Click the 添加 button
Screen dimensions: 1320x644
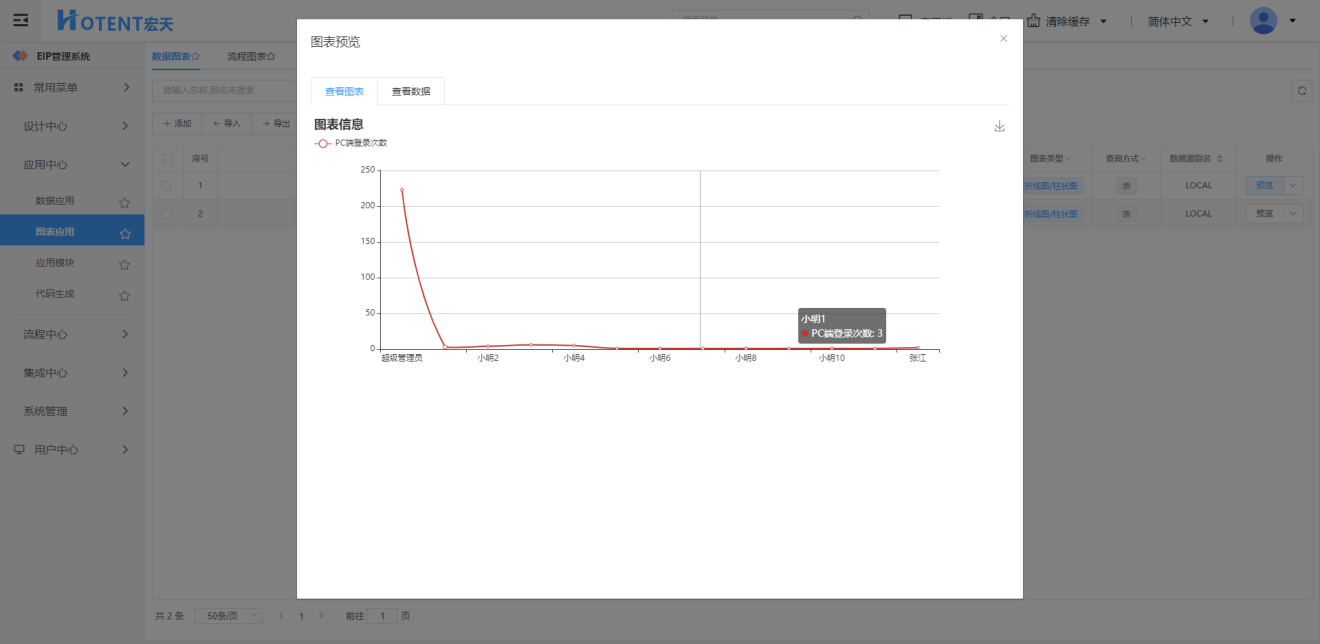coord(177,124)
